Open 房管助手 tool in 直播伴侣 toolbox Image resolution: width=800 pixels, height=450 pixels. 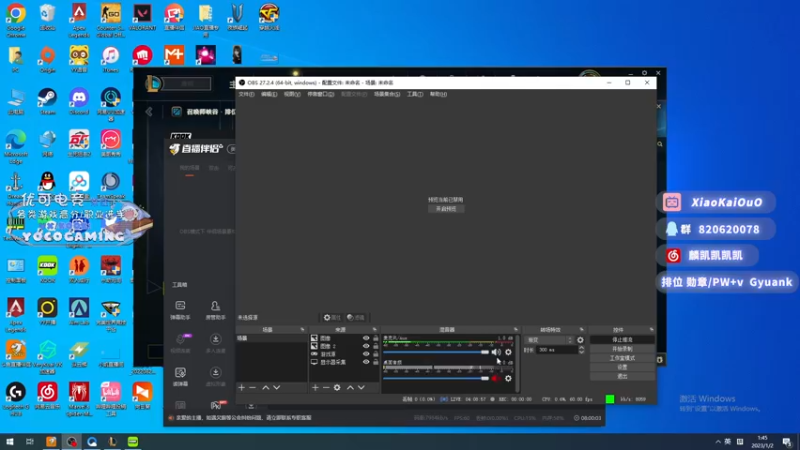[215, 310]
